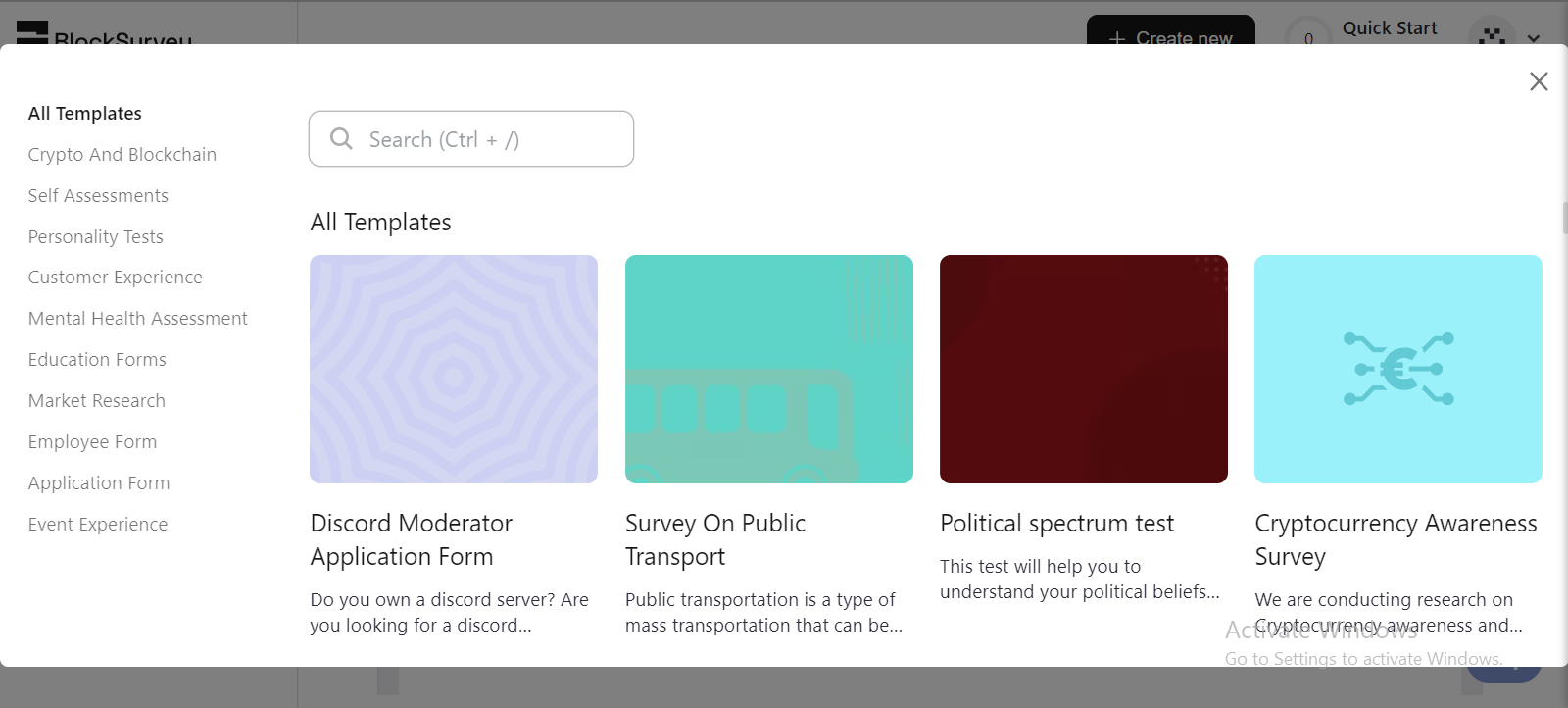
Task: Open the Political spectrum test thumbnail
Action: click(x=1084, y=369)
